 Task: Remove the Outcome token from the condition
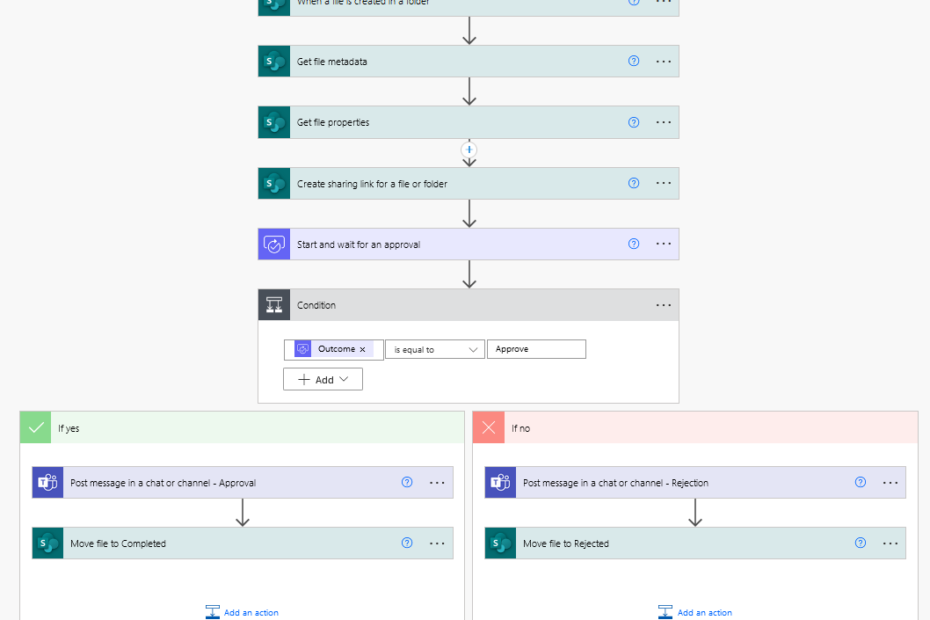362,349
